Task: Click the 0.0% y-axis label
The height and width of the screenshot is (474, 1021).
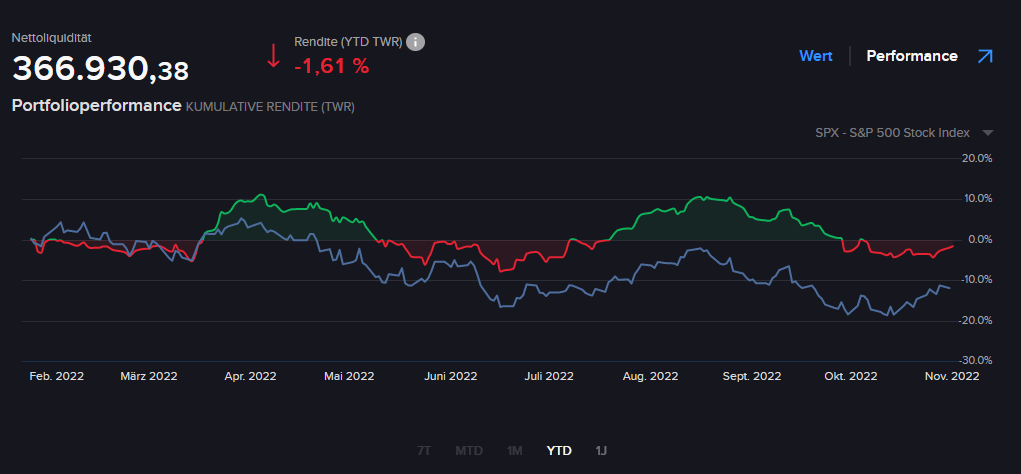Action: point(976,240)
